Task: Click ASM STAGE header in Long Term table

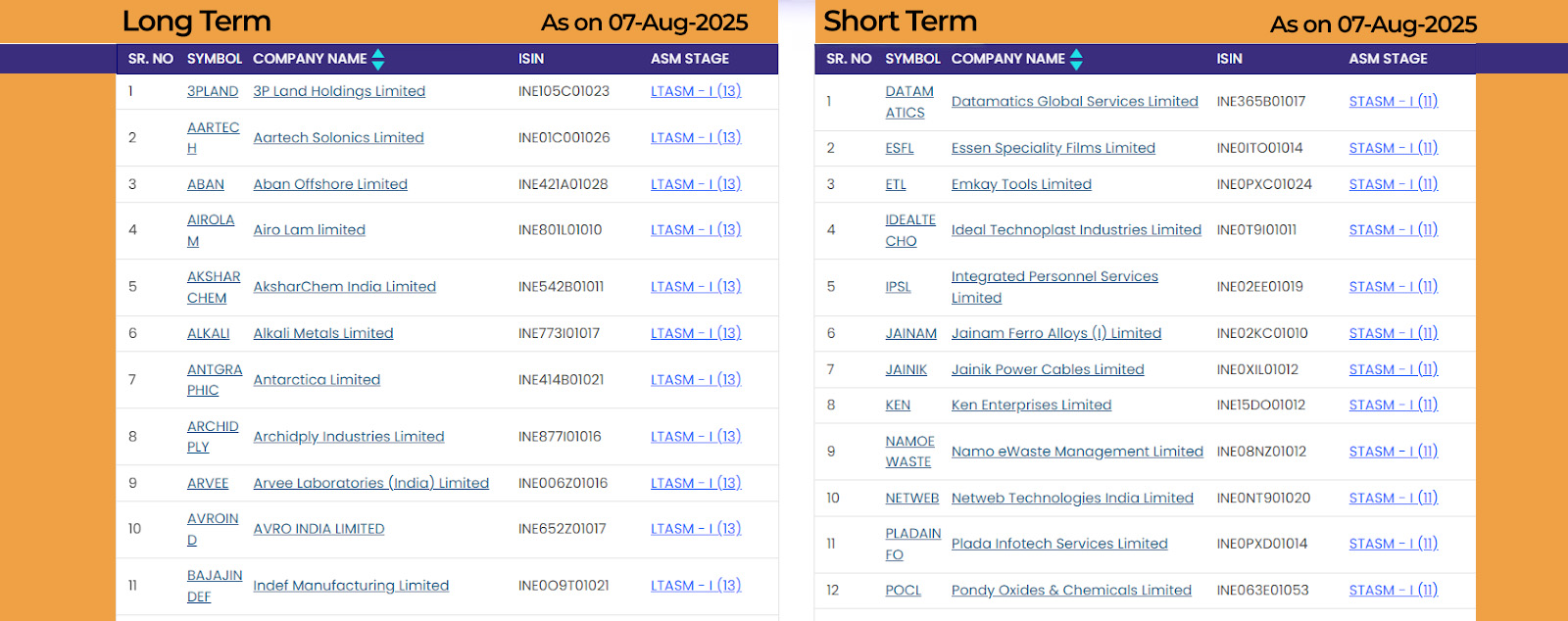Action: [x=690, y=59]
